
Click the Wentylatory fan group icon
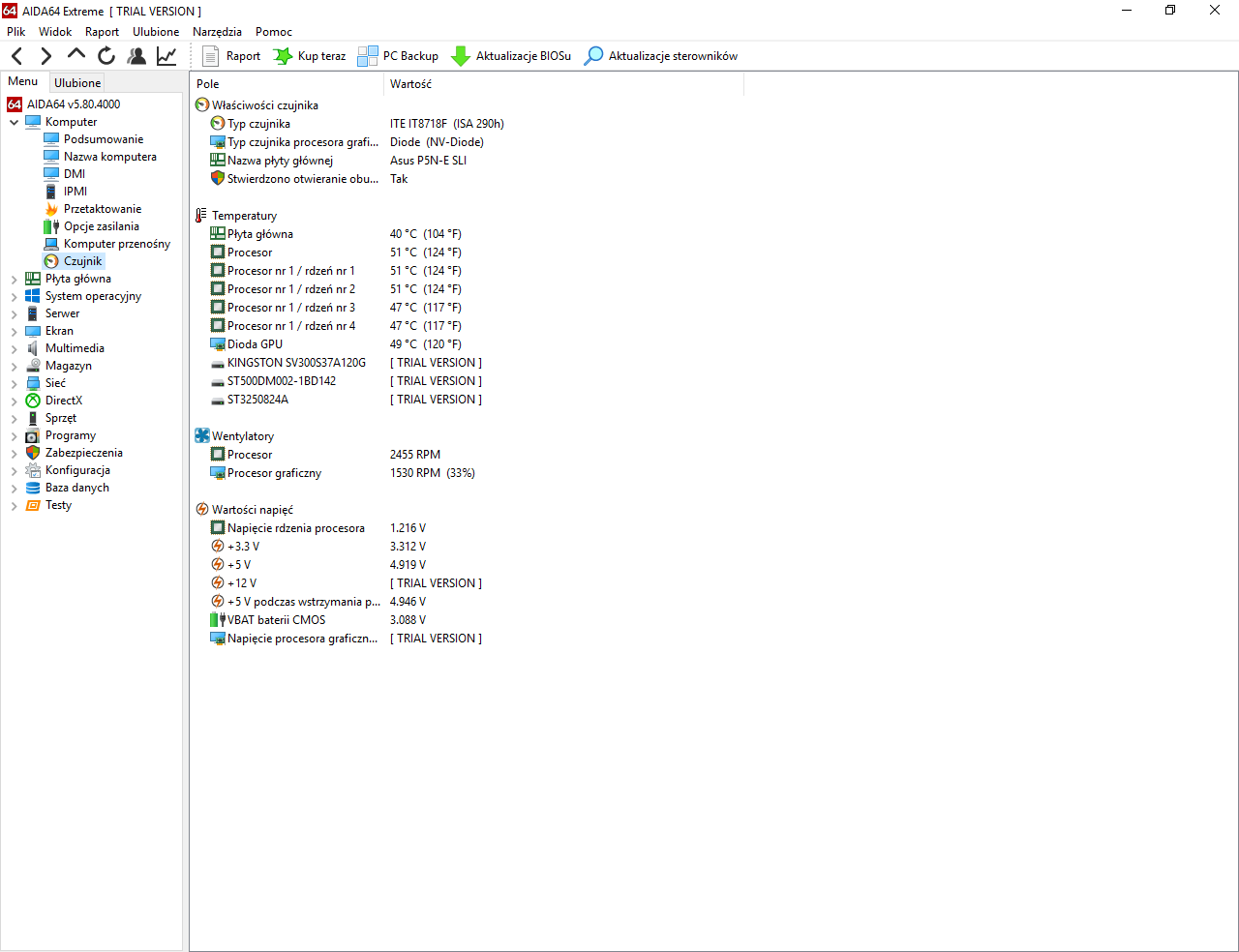[x=202, y=436]
